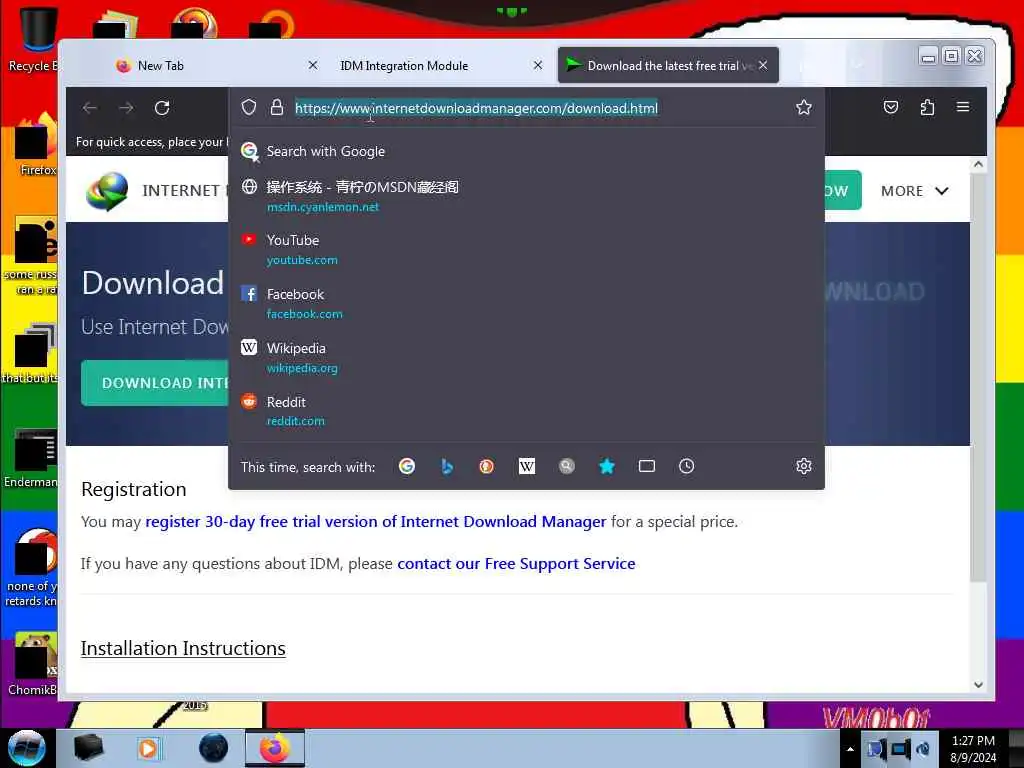Image resolution: width=1024 pixels, height=768 pixels.
Task: Search history using the clock icon
Action: click(686, 466)
